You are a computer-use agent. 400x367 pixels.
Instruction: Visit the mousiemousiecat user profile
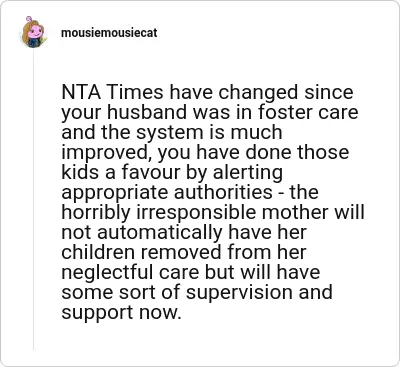point(109,33)
